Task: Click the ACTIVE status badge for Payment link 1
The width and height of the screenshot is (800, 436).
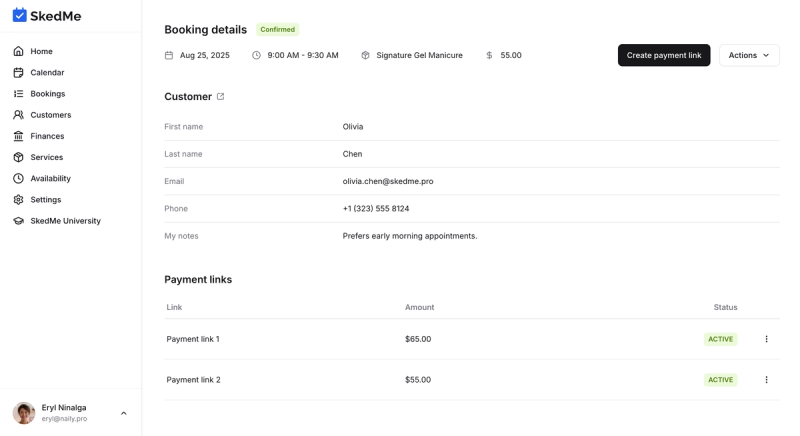Action: point(720,339)
